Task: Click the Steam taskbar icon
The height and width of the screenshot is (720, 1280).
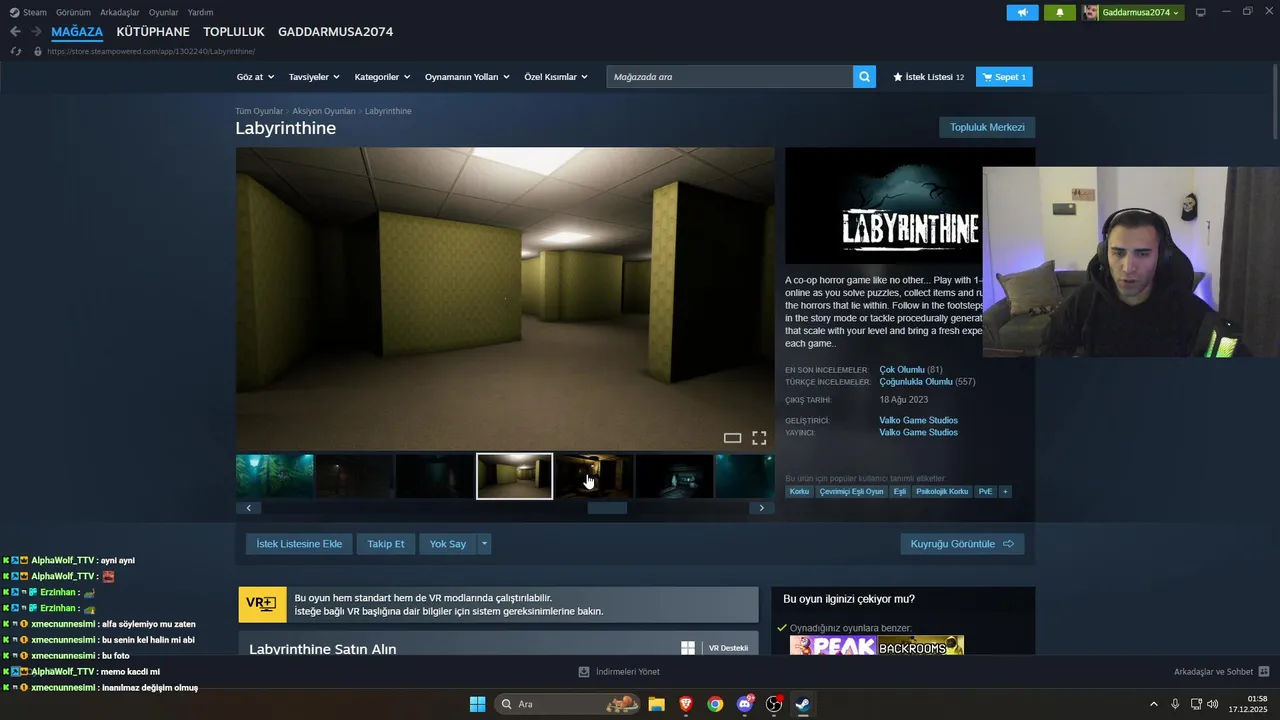Action: point(803,704)
